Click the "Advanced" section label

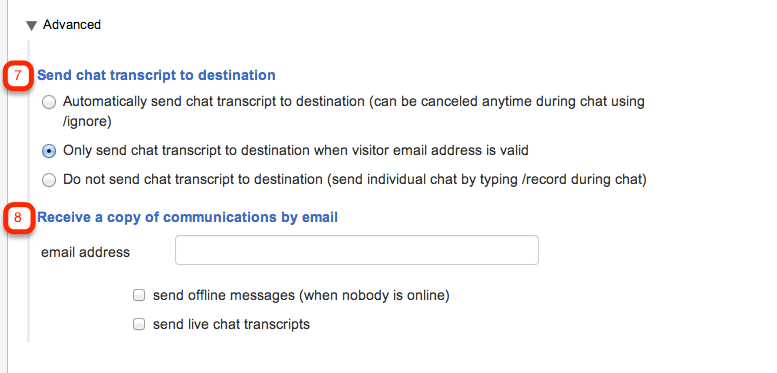click(72, 25)
